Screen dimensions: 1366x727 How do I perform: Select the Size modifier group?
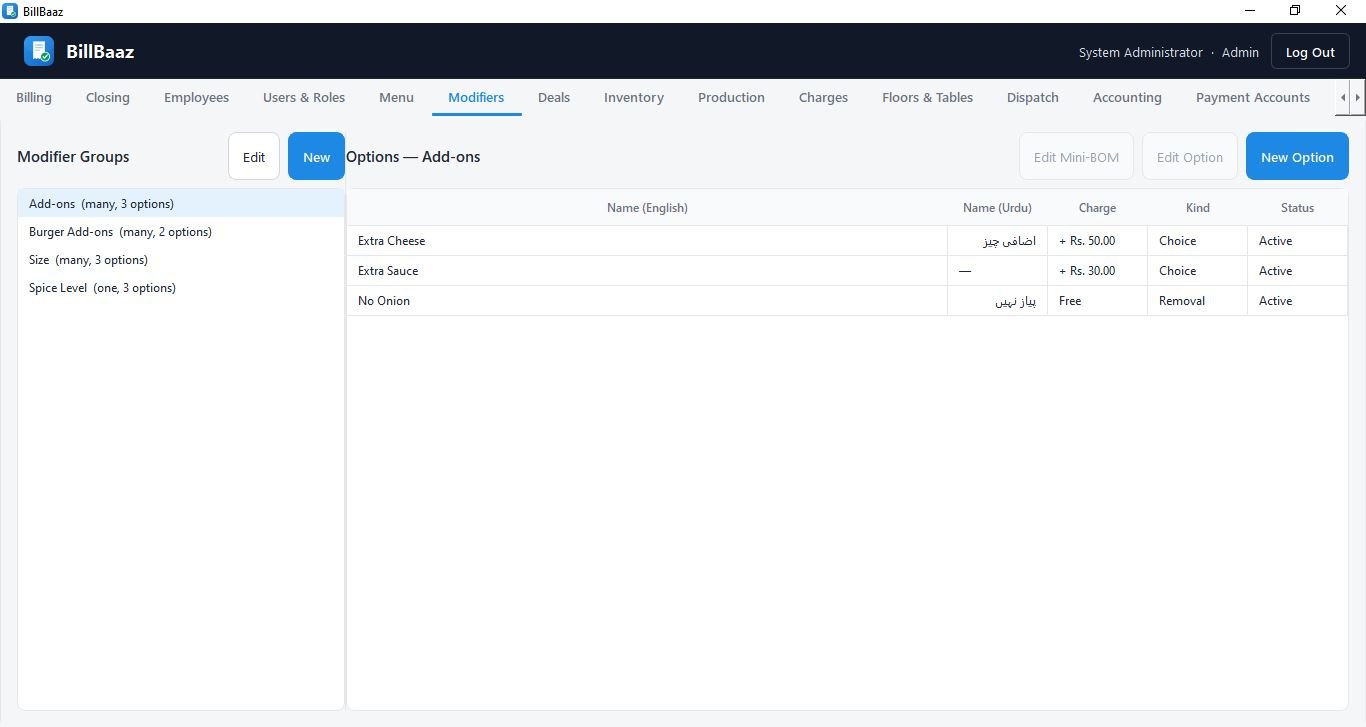[181, 259]
